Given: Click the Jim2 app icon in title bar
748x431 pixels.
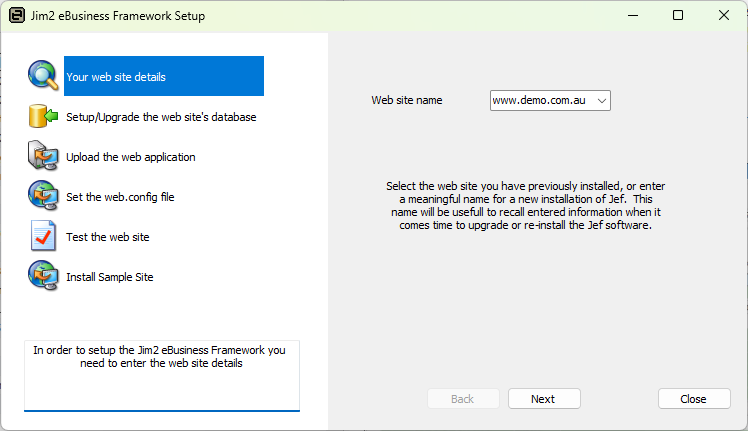Looking at the screenshot, I should [x=17, y=15].
